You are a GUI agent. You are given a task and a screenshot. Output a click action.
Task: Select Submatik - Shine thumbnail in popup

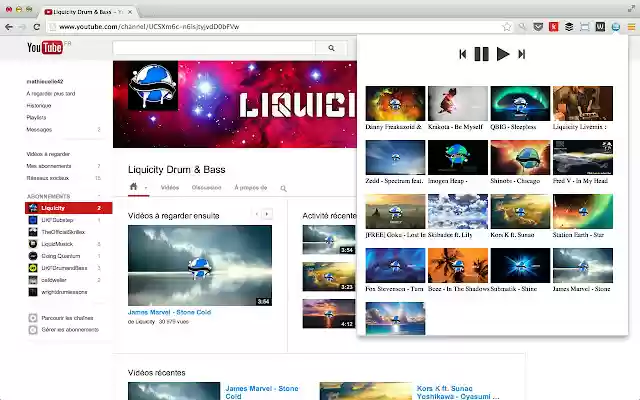[520, 265]
